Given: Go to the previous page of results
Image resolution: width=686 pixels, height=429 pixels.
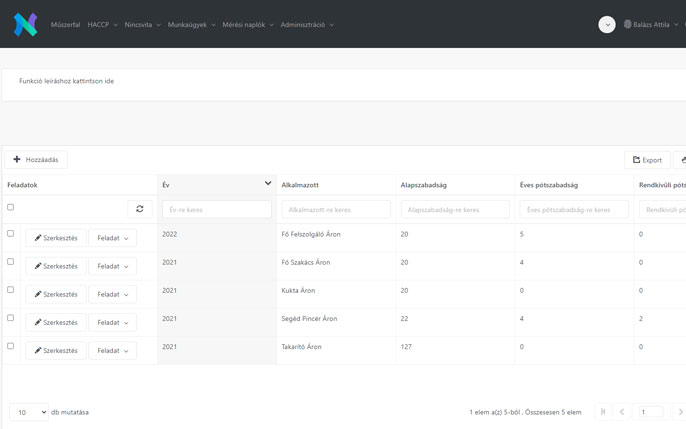Looking at the screenshot, I should click(622, 412).
